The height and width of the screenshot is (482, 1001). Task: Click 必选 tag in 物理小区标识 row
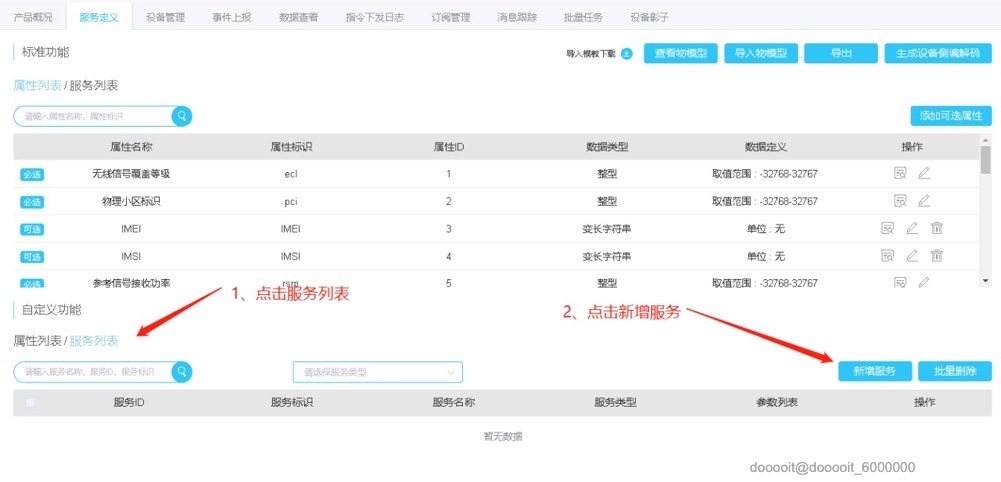tap(31, 202)
